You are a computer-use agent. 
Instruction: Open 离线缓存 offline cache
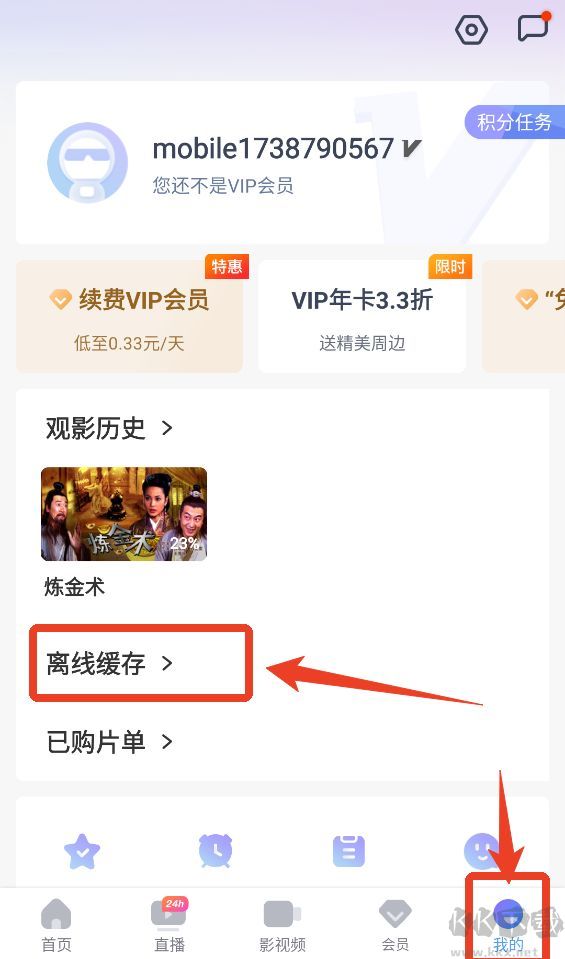point(109,664)
